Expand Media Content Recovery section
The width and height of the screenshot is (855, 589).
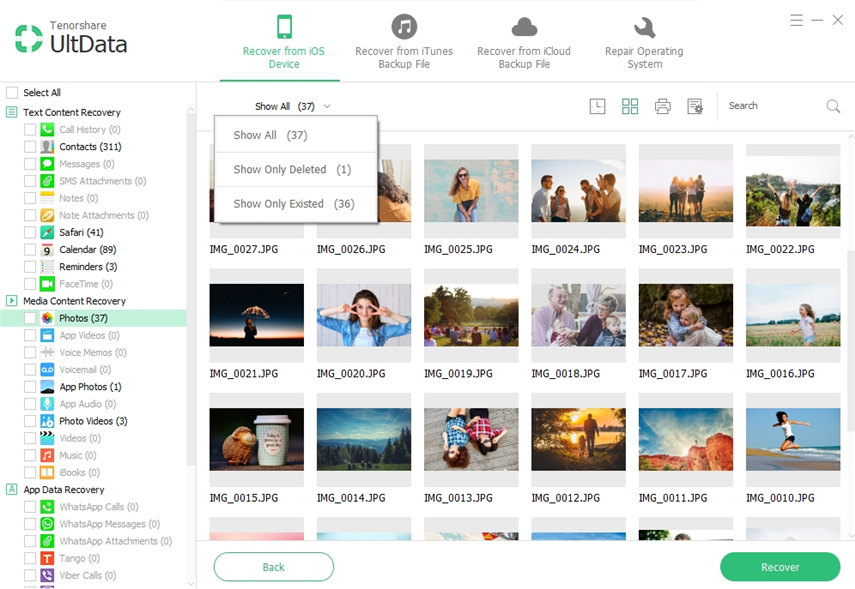click(11, 300)
